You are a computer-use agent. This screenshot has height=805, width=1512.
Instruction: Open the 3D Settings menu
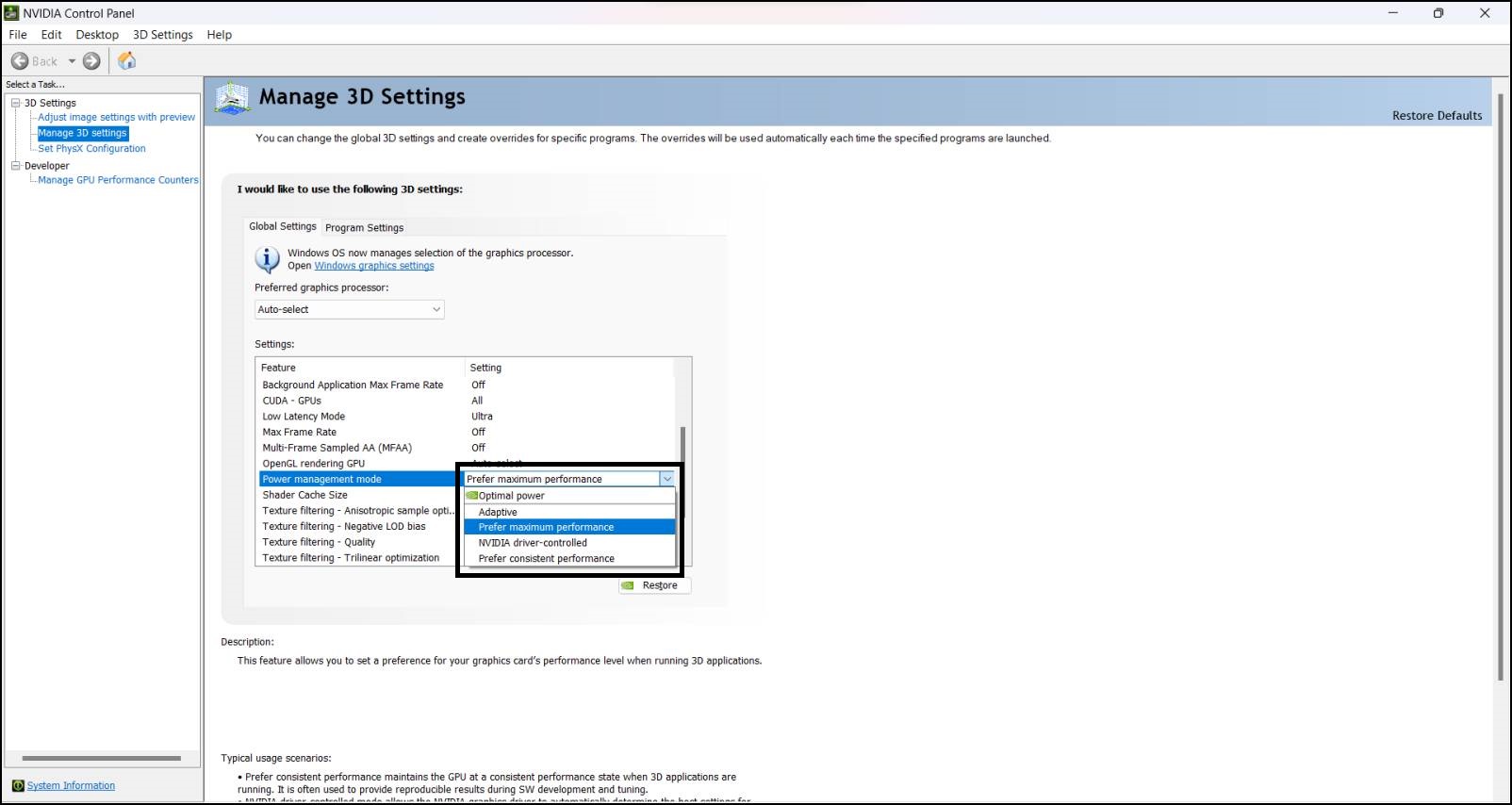pyautogui.click(x=162, y=35)
